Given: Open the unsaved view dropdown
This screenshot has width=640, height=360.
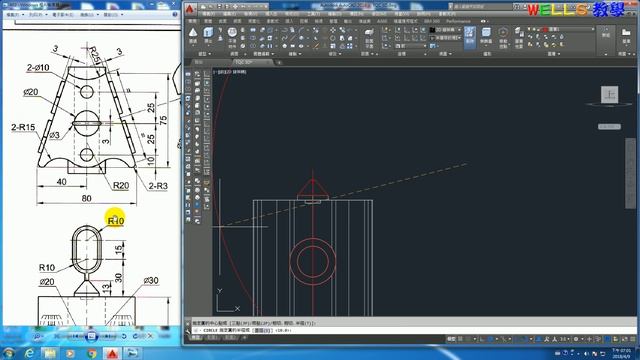Looking at the screenshot, I should 446,38.
